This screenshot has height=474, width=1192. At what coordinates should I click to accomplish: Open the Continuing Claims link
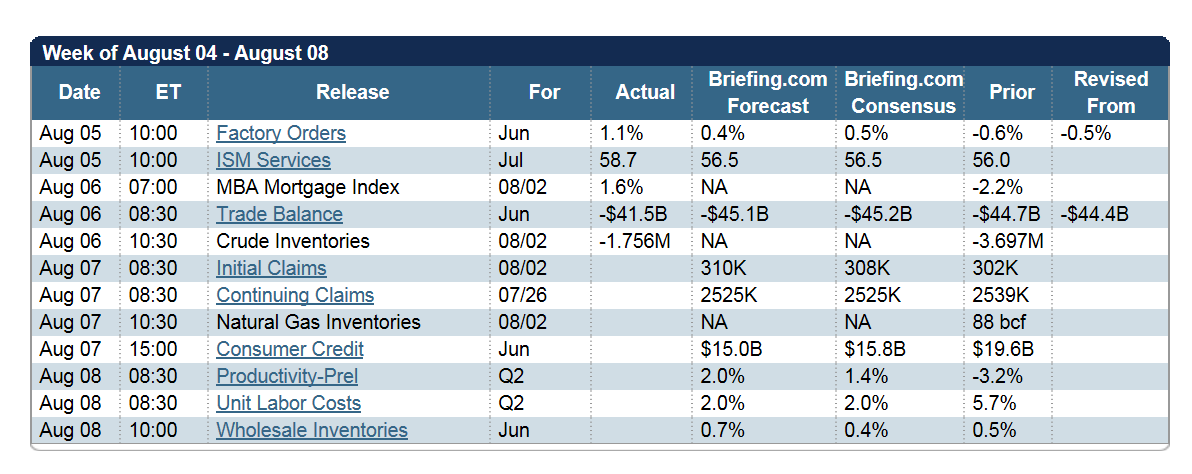click(295, 295)
